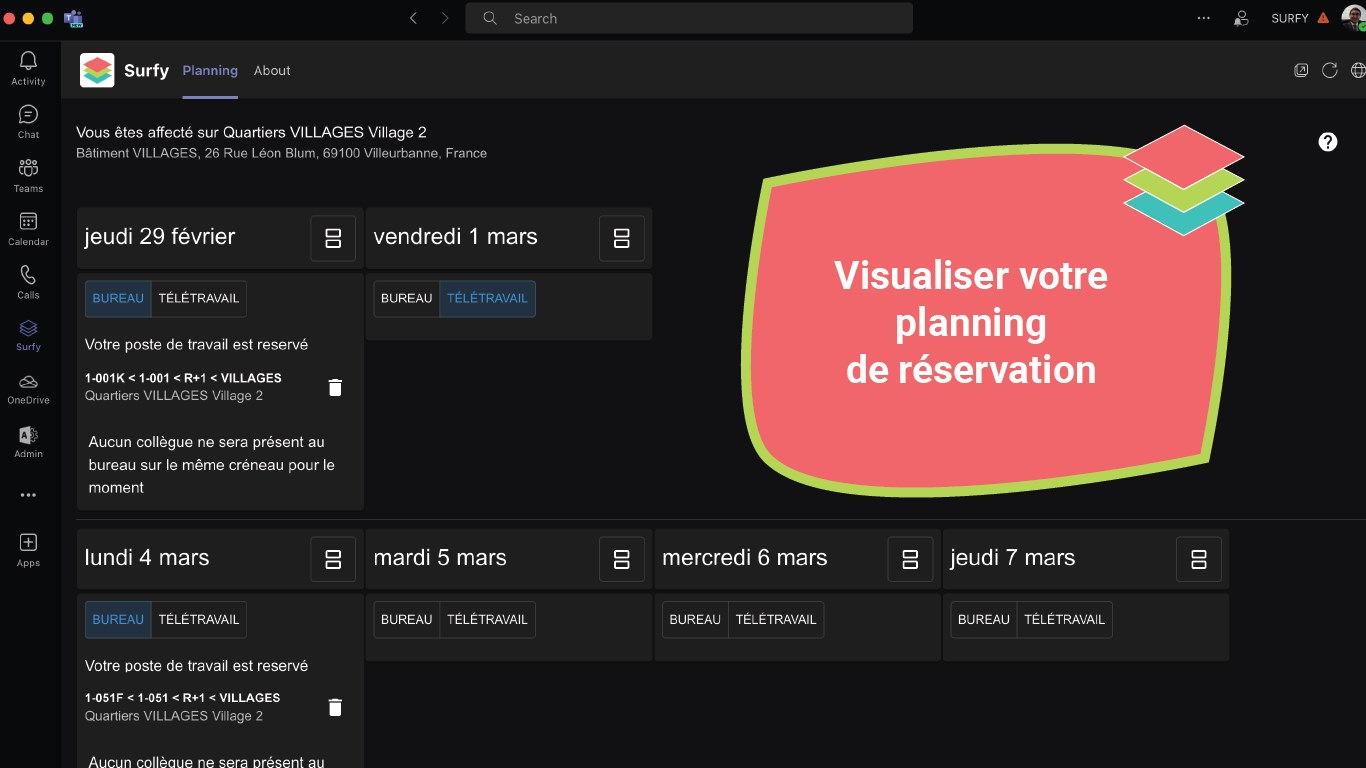Screen dimensions: 1366x768
Task: Select TÉLÉTRAVAIL for jeudi 29 février
Action: (199, 298)
